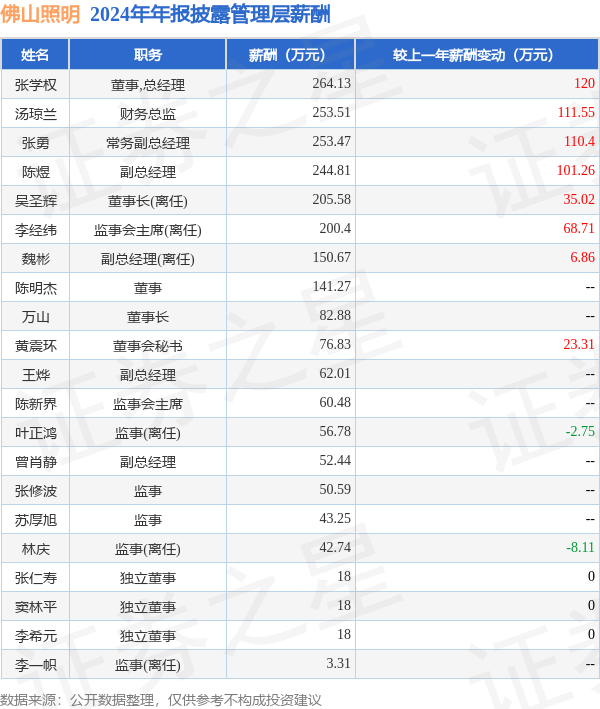The width and height of the screenshot is (600, 709).
Task: Click the change value 101.26
Action: pos(576,170)
